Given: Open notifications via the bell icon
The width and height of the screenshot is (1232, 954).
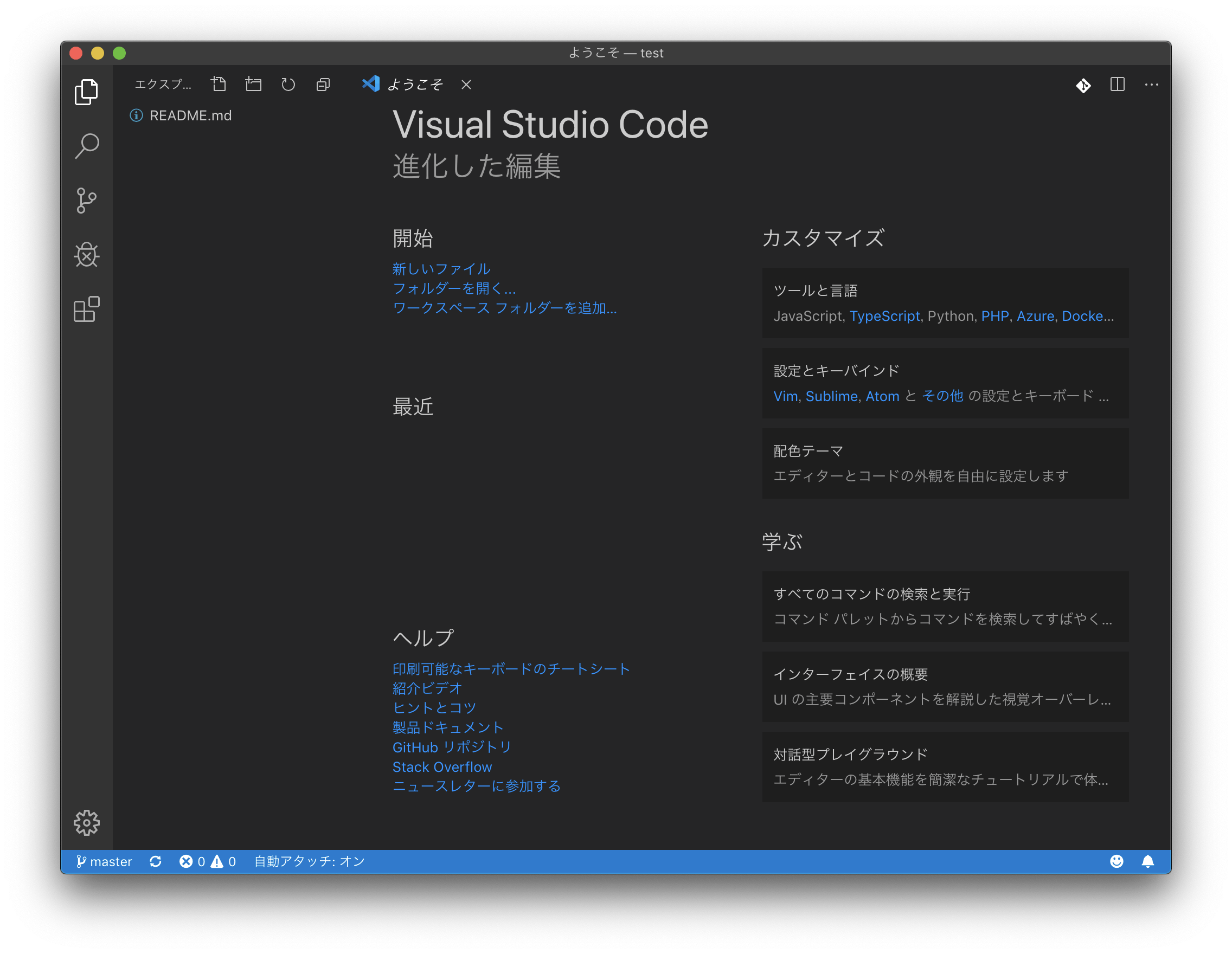Looking at the screenshot, I should [x=1149, y=861].
